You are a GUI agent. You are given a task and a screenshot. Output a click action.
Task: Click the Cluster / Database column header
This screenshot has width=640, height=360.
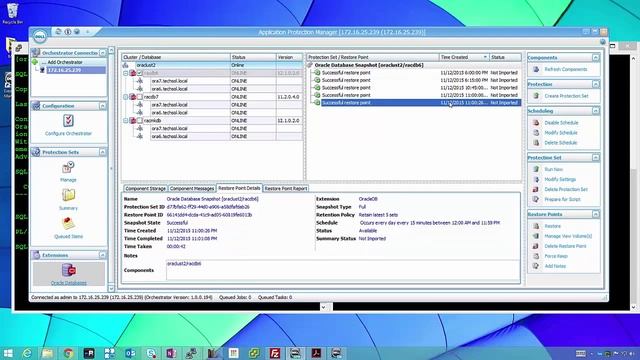click(x=176, y=57)
